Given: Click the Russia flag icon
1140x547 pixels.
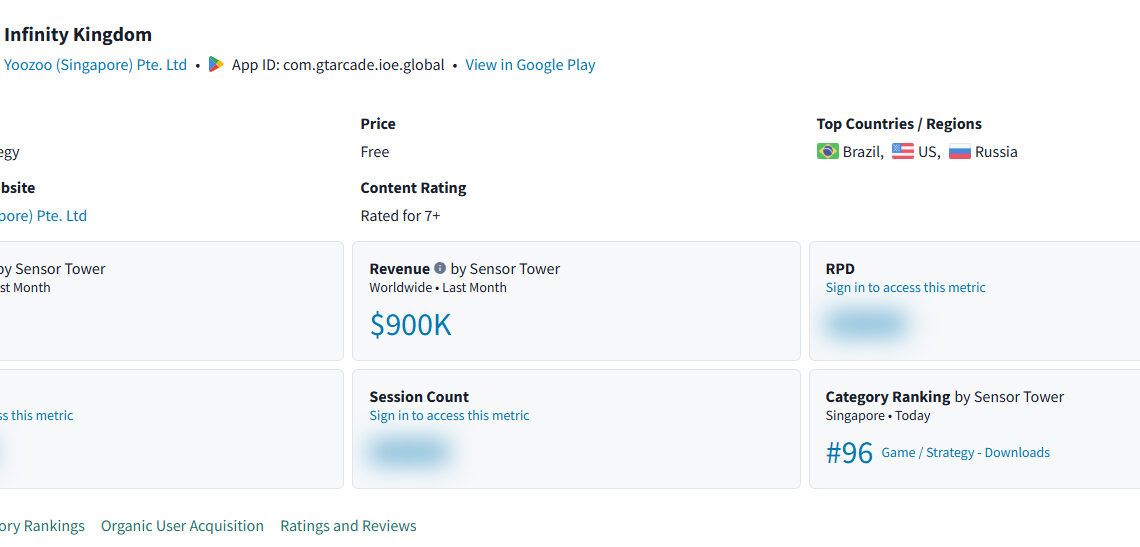Looking at the screenshot, I should (959, 152).
